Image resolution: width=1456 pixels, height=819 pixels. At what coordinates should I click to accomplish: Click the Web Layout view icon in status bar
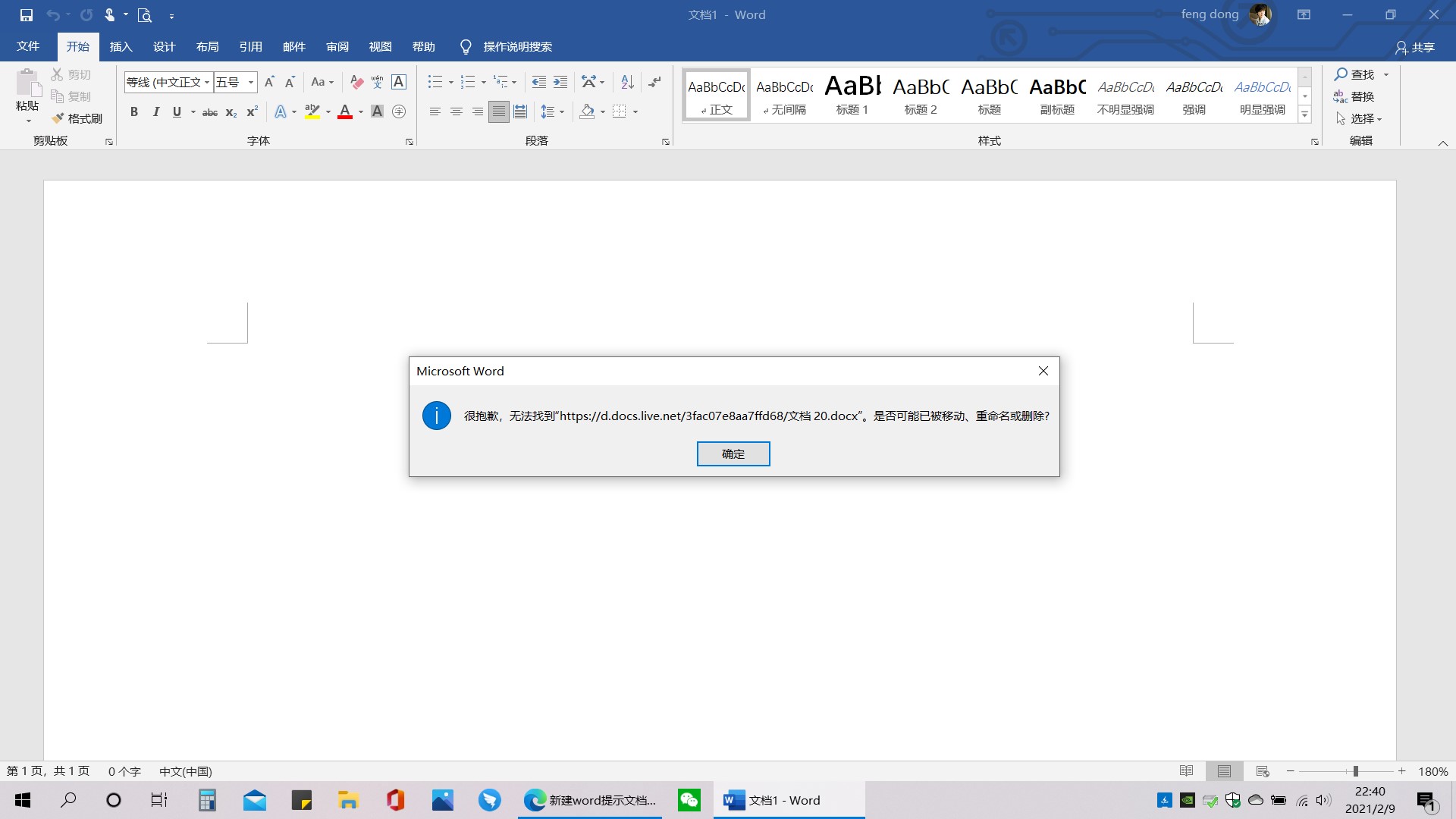click(1263, 771)
